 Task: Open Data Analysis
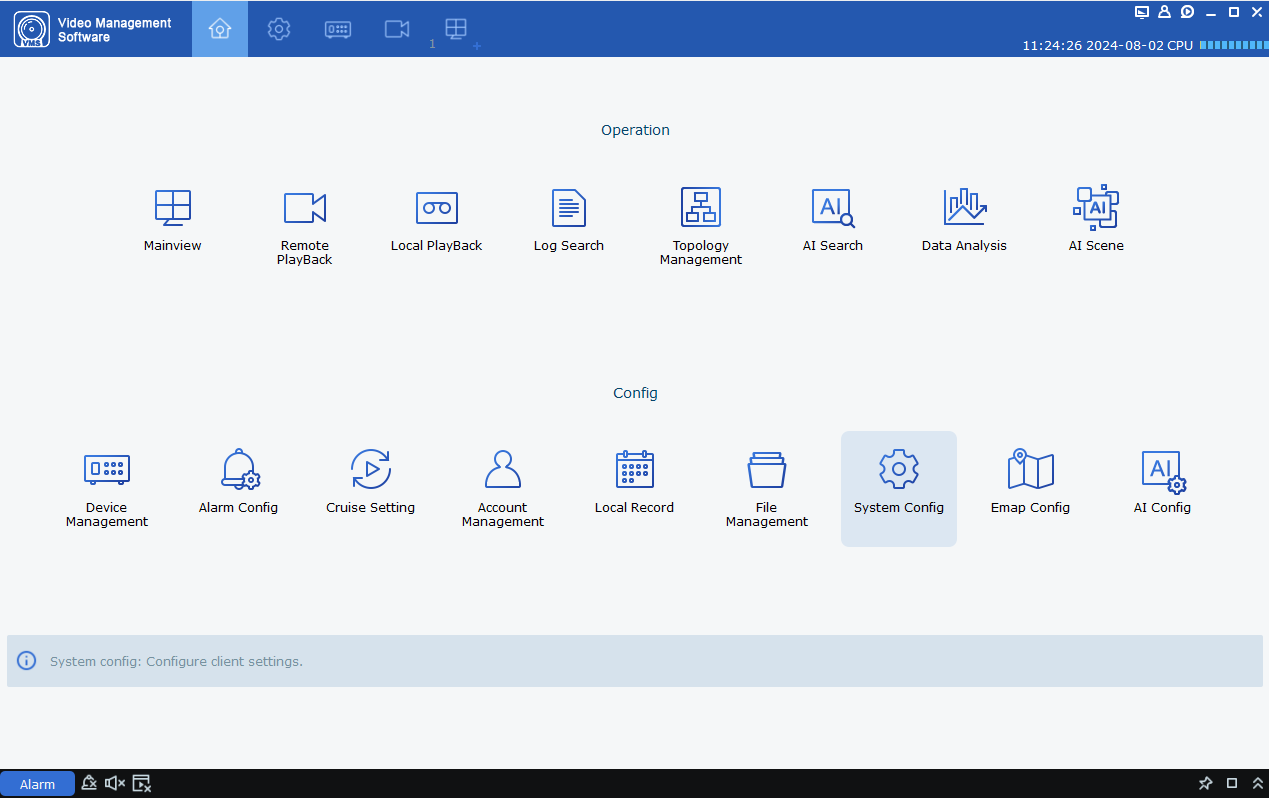[963, 218]
